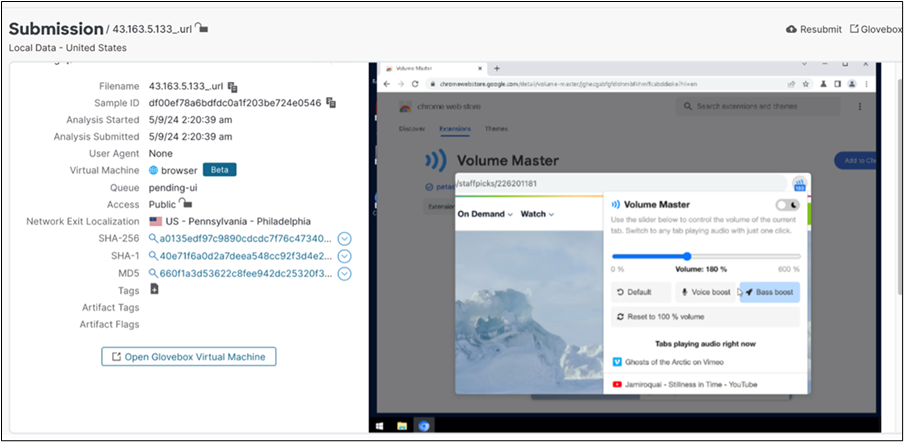The width and height of the screenshot is (904, 442).
Task: Click the open lock icon in submission title
Action: (201, 27)
